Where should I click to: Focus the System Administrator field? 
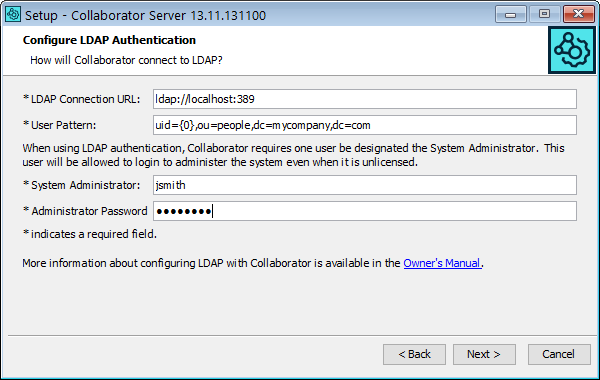coord(365,185)
